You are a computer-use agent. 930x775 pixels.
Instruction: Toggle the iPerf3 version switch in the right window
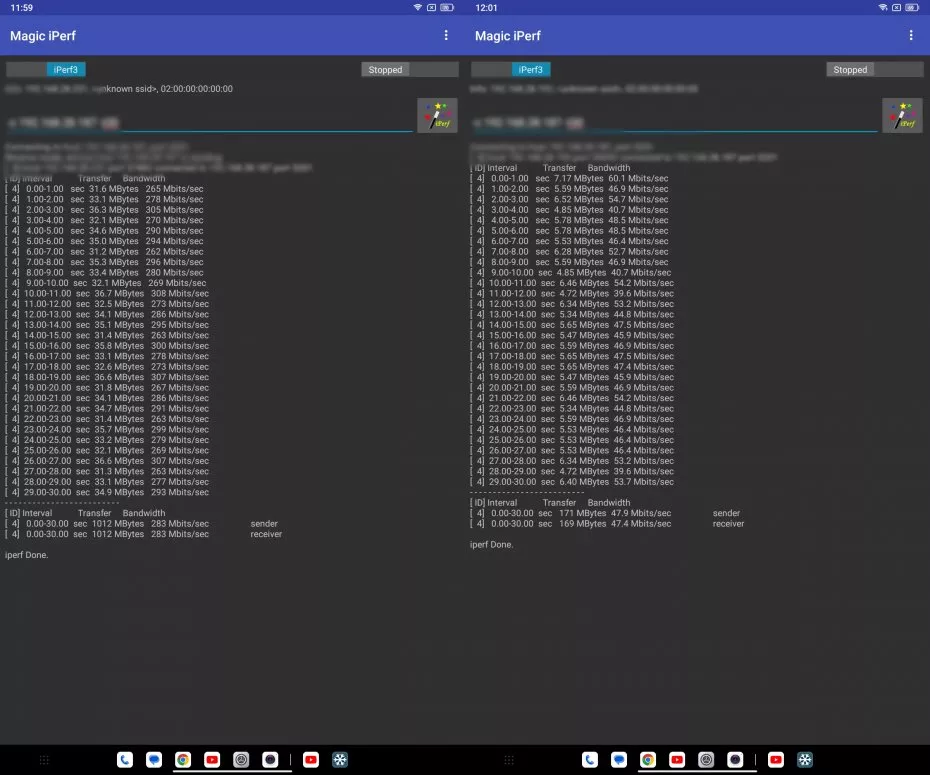[x=512, y=70]
